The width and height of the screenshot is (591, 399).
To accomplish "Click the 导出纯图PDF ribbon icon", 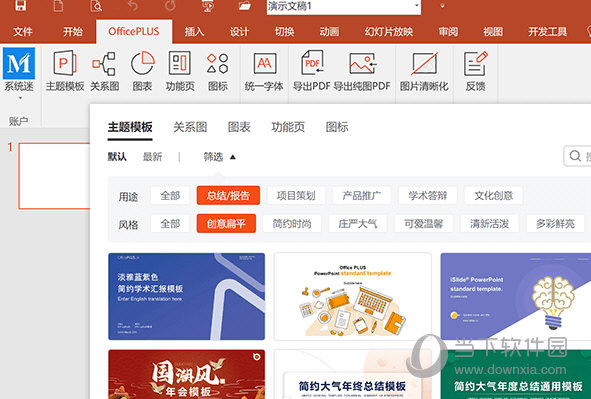I will tap(362, 71).
